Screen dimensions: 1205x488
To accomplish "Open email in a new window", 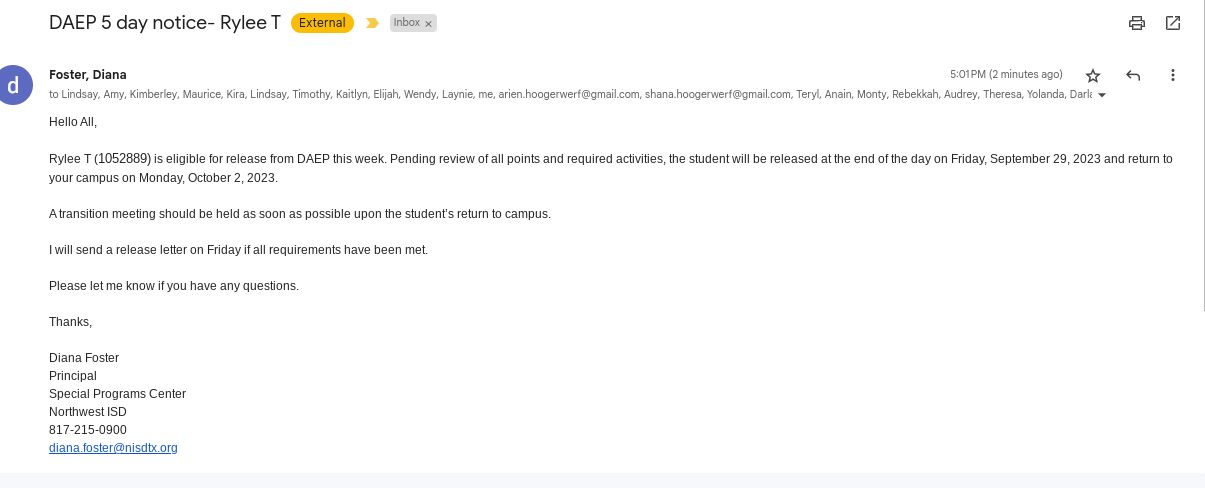I will coord(1173,23).
